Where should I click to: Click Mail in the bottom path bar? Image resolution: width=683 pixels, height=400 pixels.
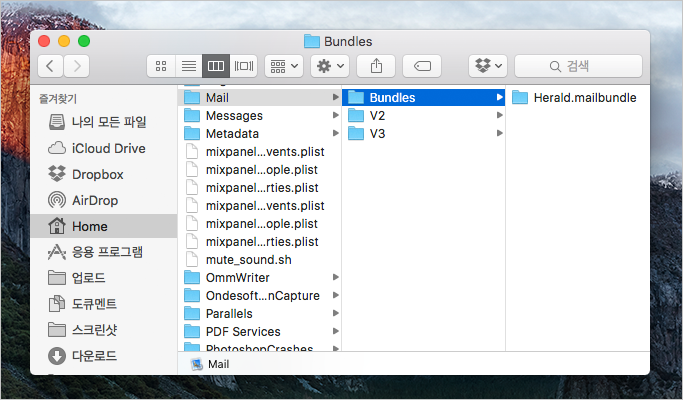pyautogui.click(x=210, y=364)
